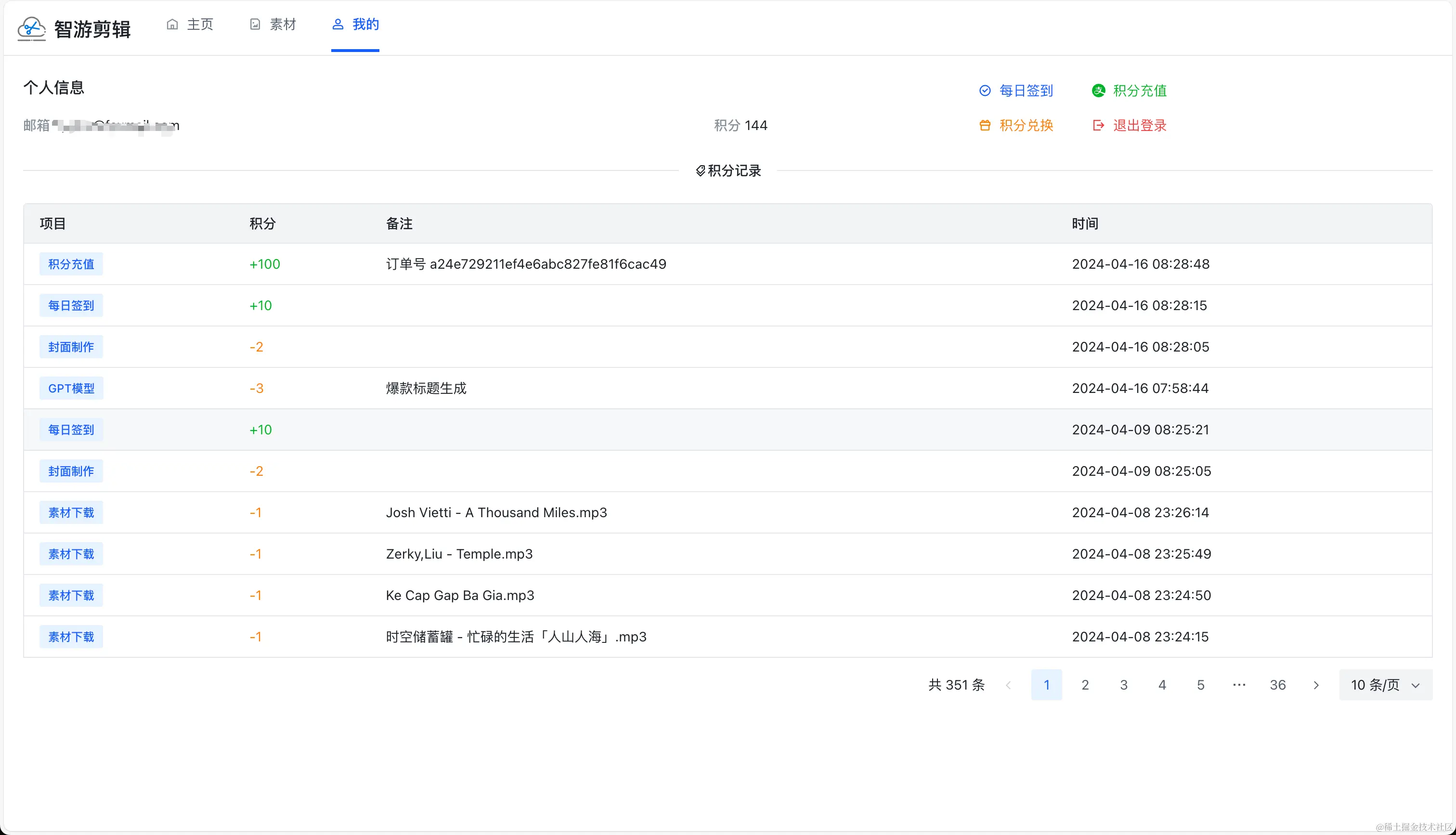Image resolution: width=1456 pixels, height=835 pixels.
Task: Go to next page with right chevron
Action: (1316, 685)
